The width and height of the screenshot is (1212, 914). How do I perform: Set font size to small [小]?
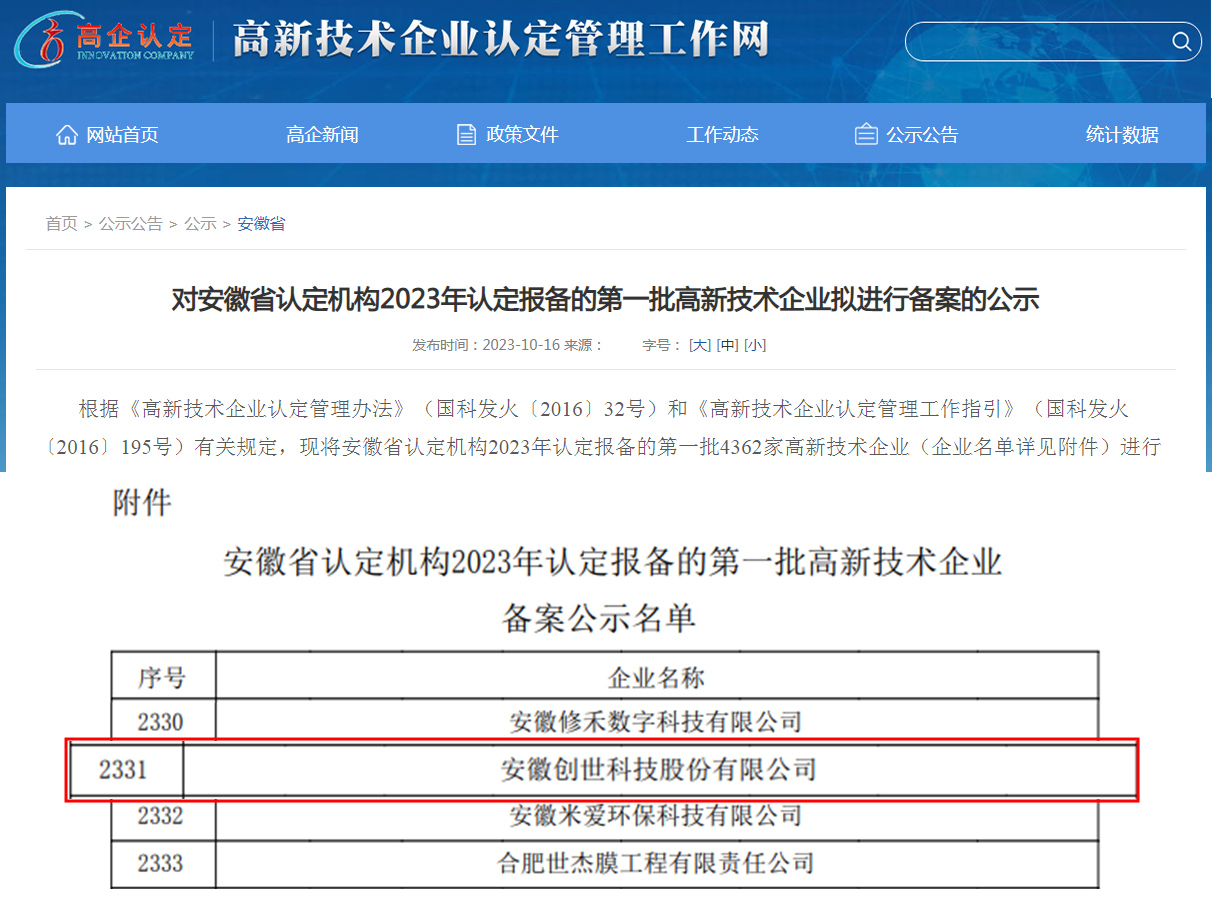point(755,345)
